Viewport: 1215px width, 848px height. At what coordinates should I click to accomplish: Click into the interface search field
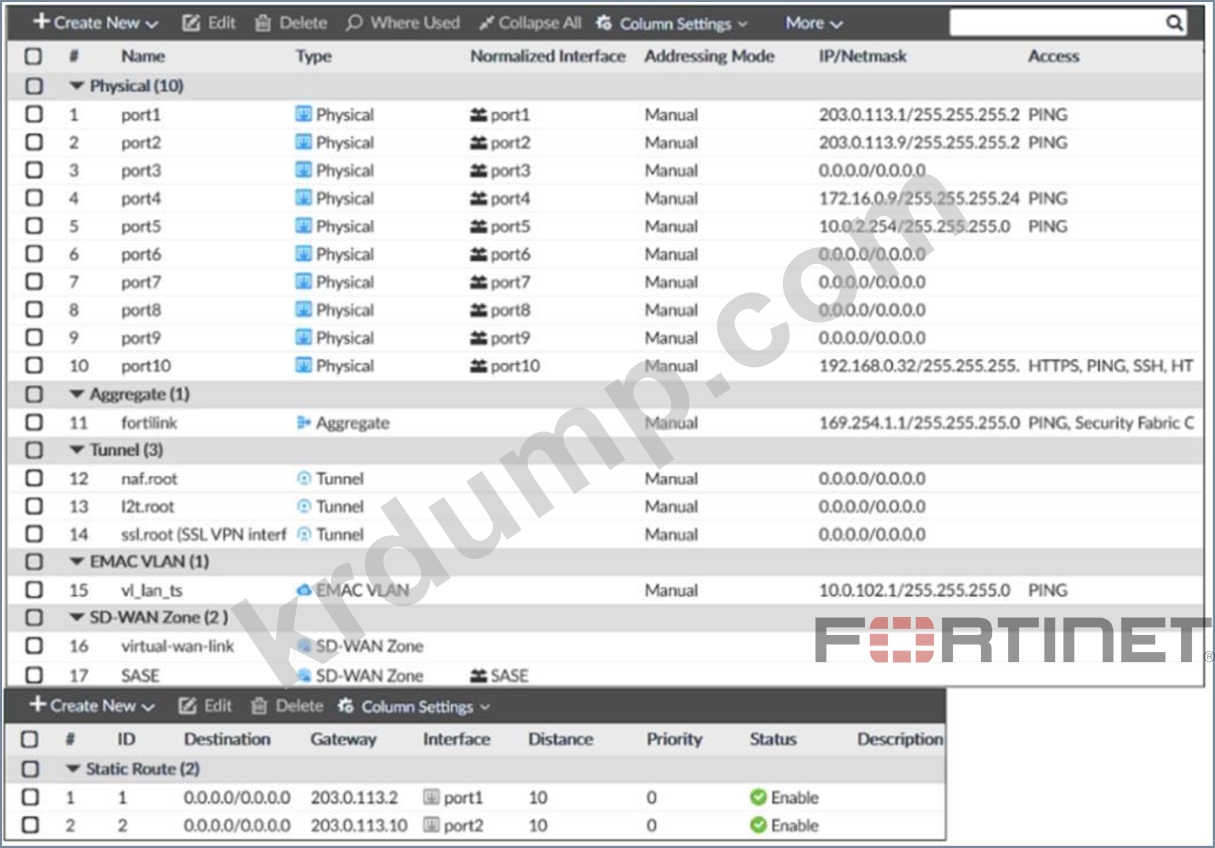pos(1055,23)
